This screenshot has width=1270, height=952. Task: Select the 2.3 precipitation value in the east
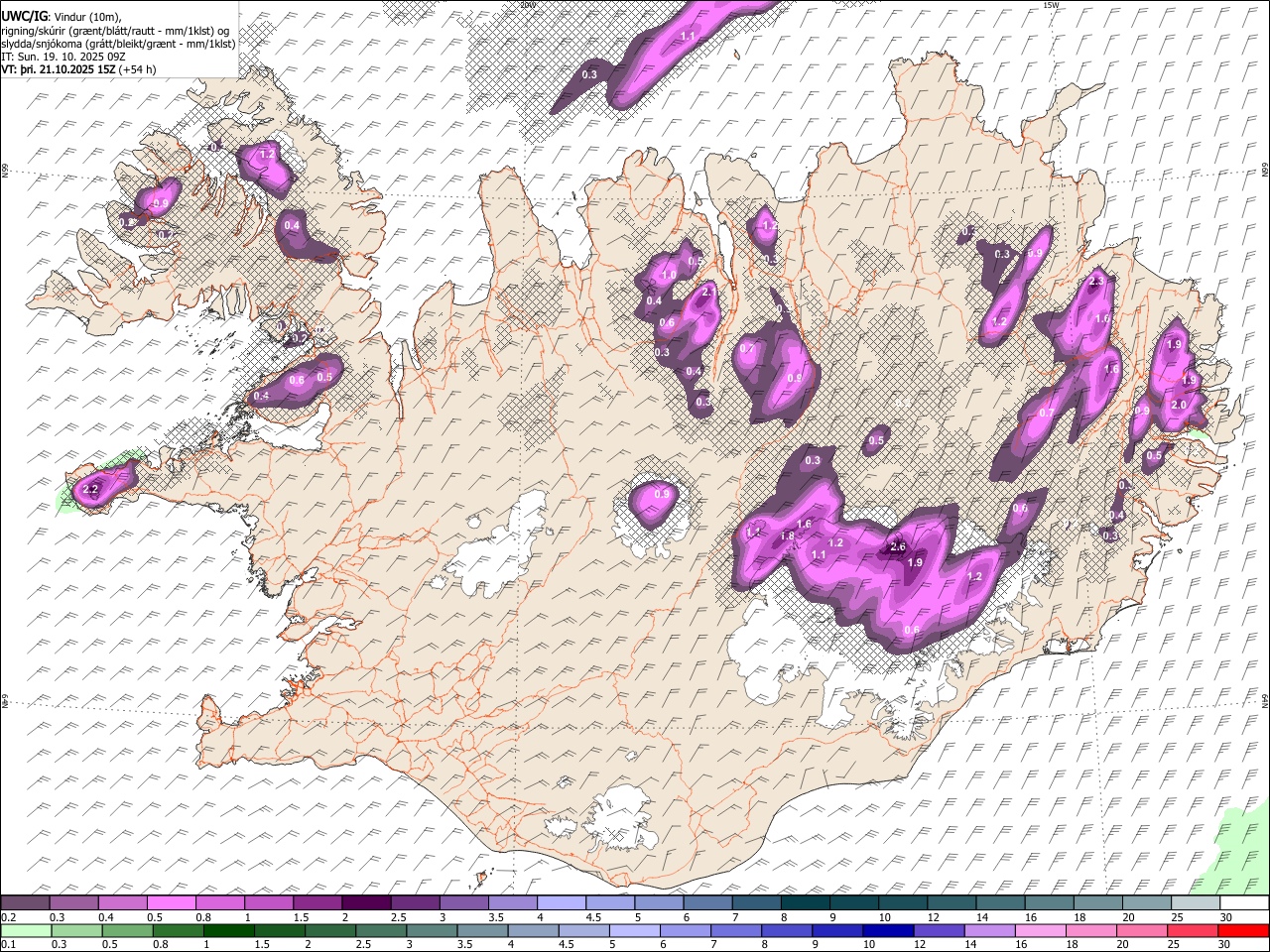1096,282
